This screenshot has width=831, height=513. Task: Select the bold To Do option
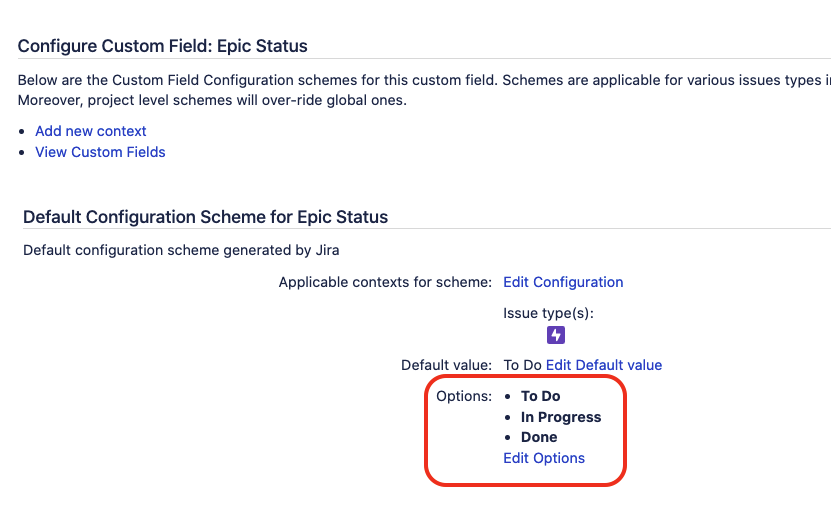pos(541,396)
